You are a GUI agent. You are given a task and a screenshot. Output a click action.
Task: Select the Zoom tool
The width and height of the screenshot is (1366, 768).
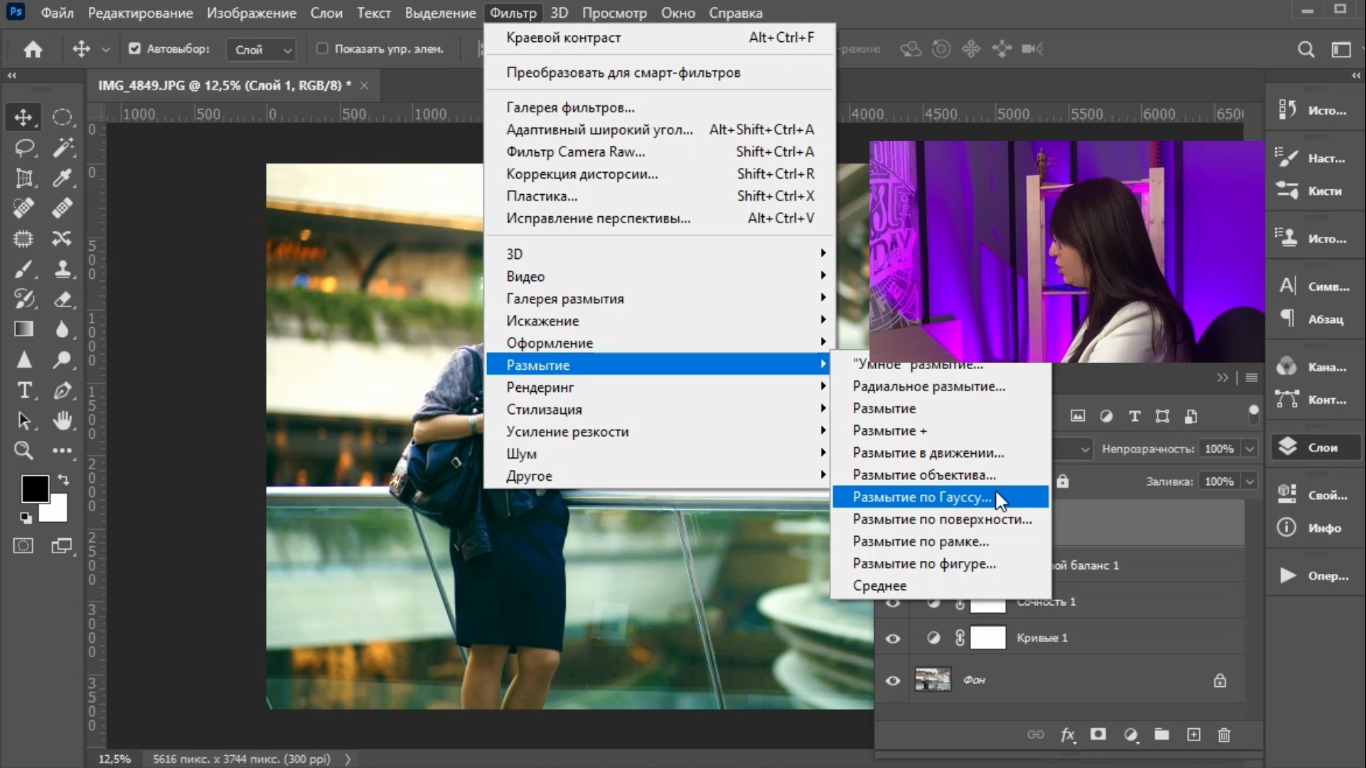tap(24, 451)
